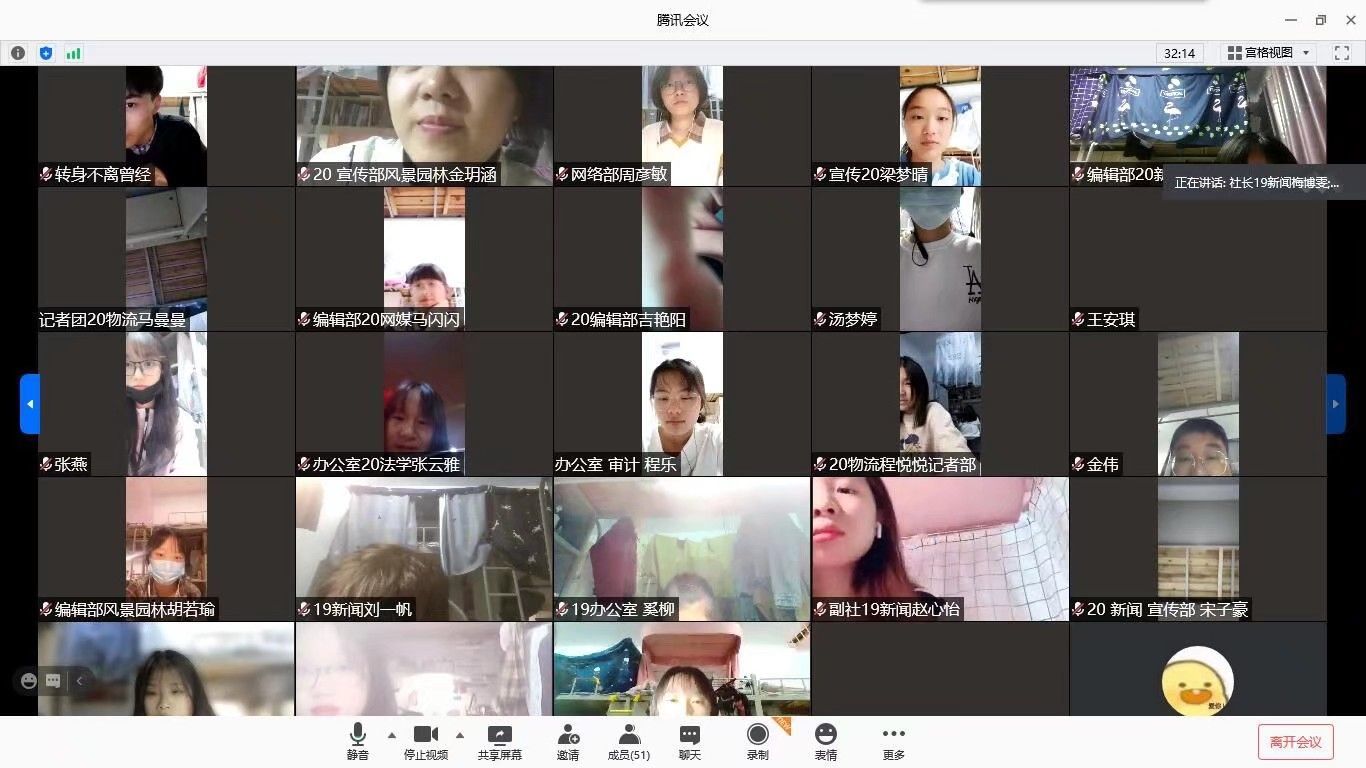1366x768 pixels.
Task: Select video tile of 20编辑部吉艳阳
Action: pos(682,259)
